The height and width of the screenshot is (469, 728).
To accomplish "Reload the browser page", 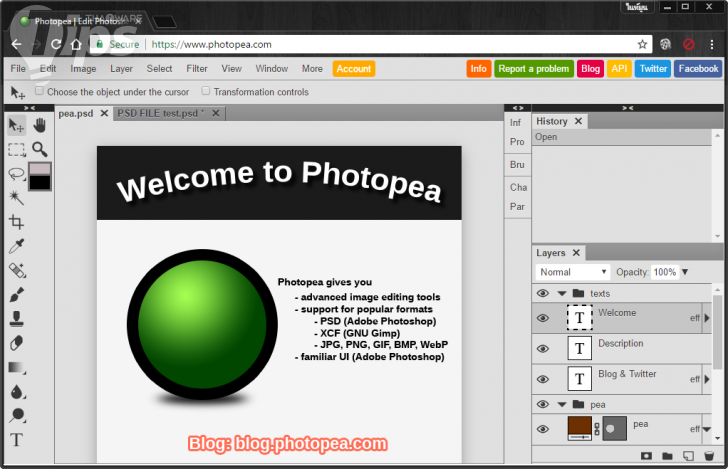I will pyautogui.click(x=56, y=45).
